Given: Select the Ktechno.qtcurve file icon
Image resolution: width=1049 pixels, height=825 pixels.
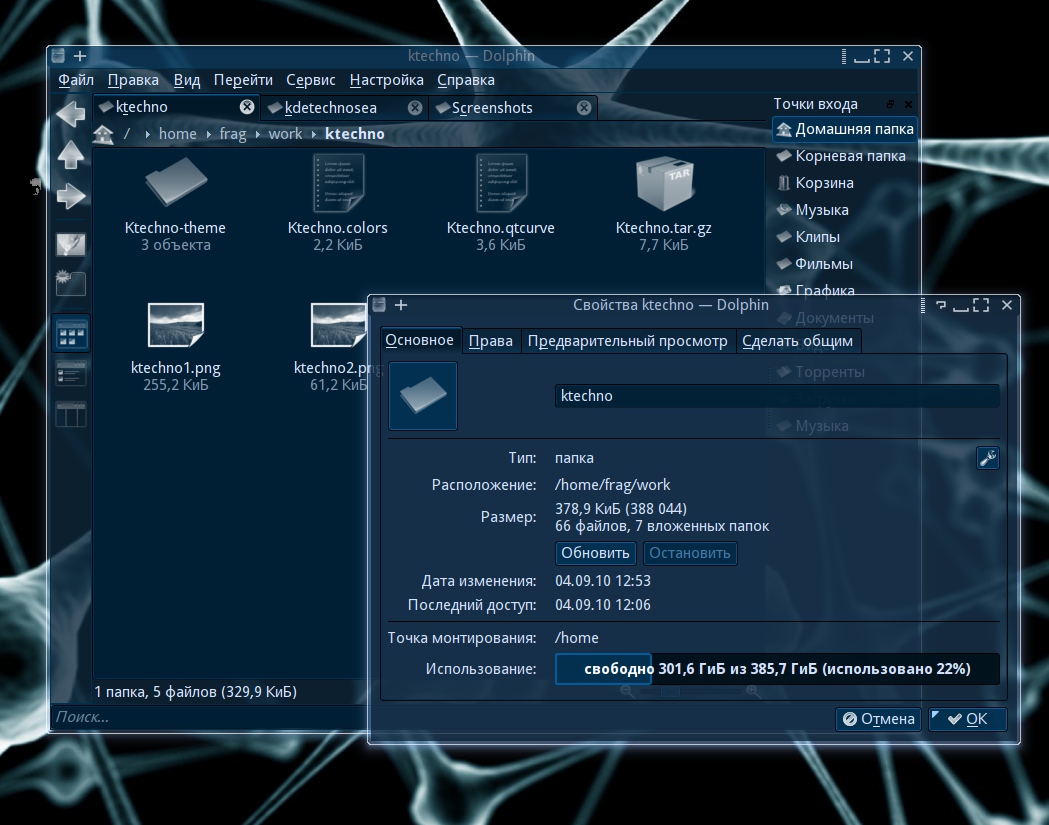Looking at the screenshot, I should (500, 182).
